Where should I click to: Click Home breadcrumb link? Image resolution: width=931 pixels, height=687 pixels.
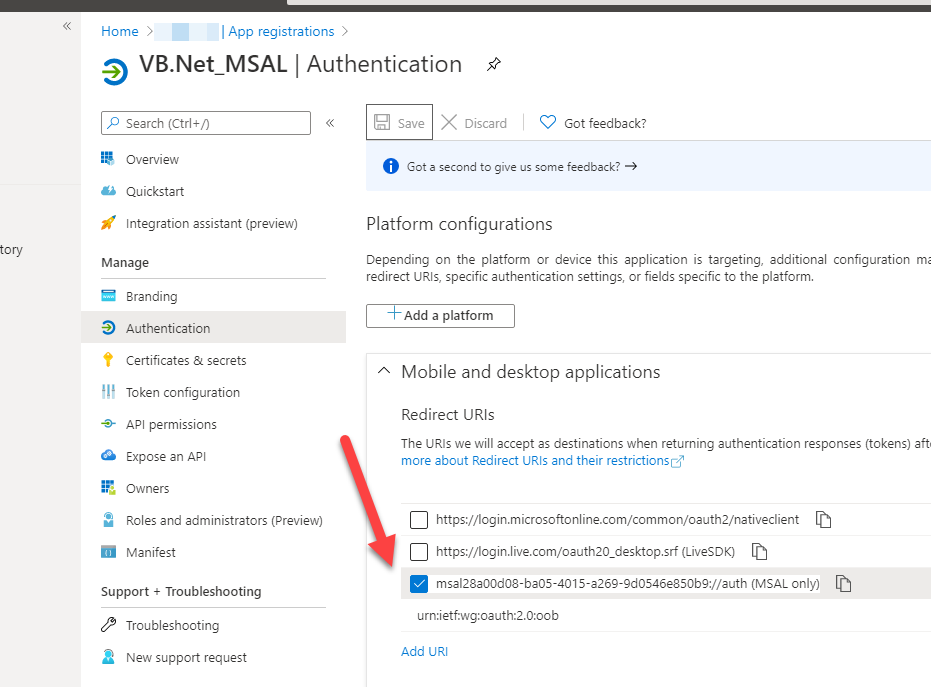click(x=119, y=31)
